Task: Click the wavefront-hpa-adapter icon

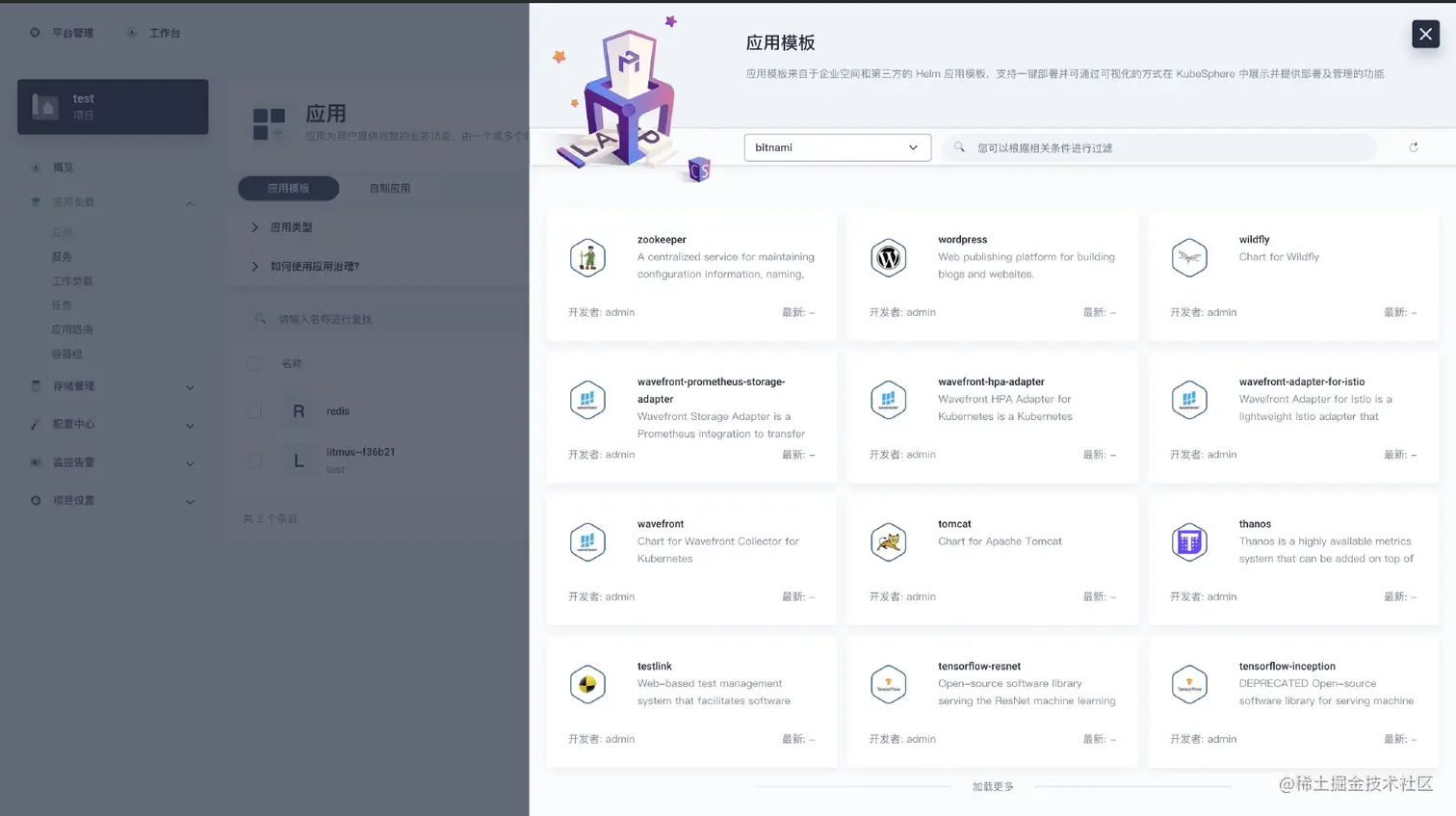Action: coord(888,400)
